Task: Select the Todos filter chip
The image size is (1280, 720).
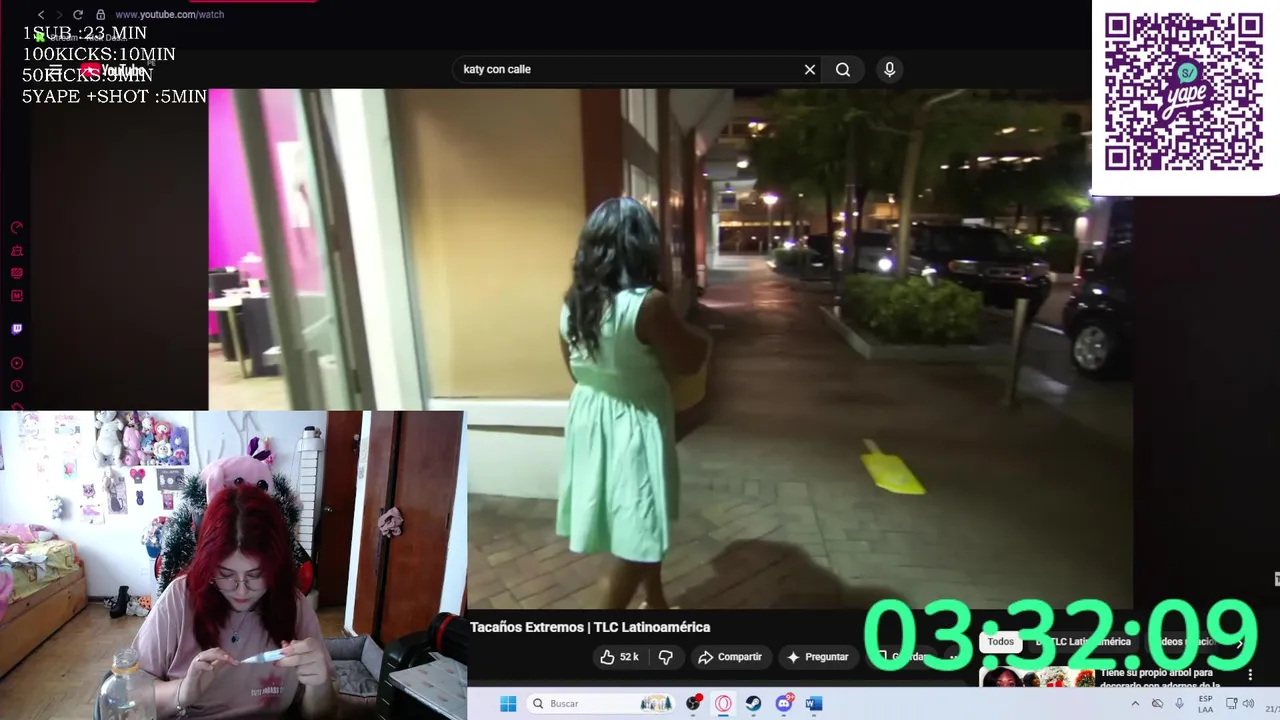Action: tap(1000, 642)
